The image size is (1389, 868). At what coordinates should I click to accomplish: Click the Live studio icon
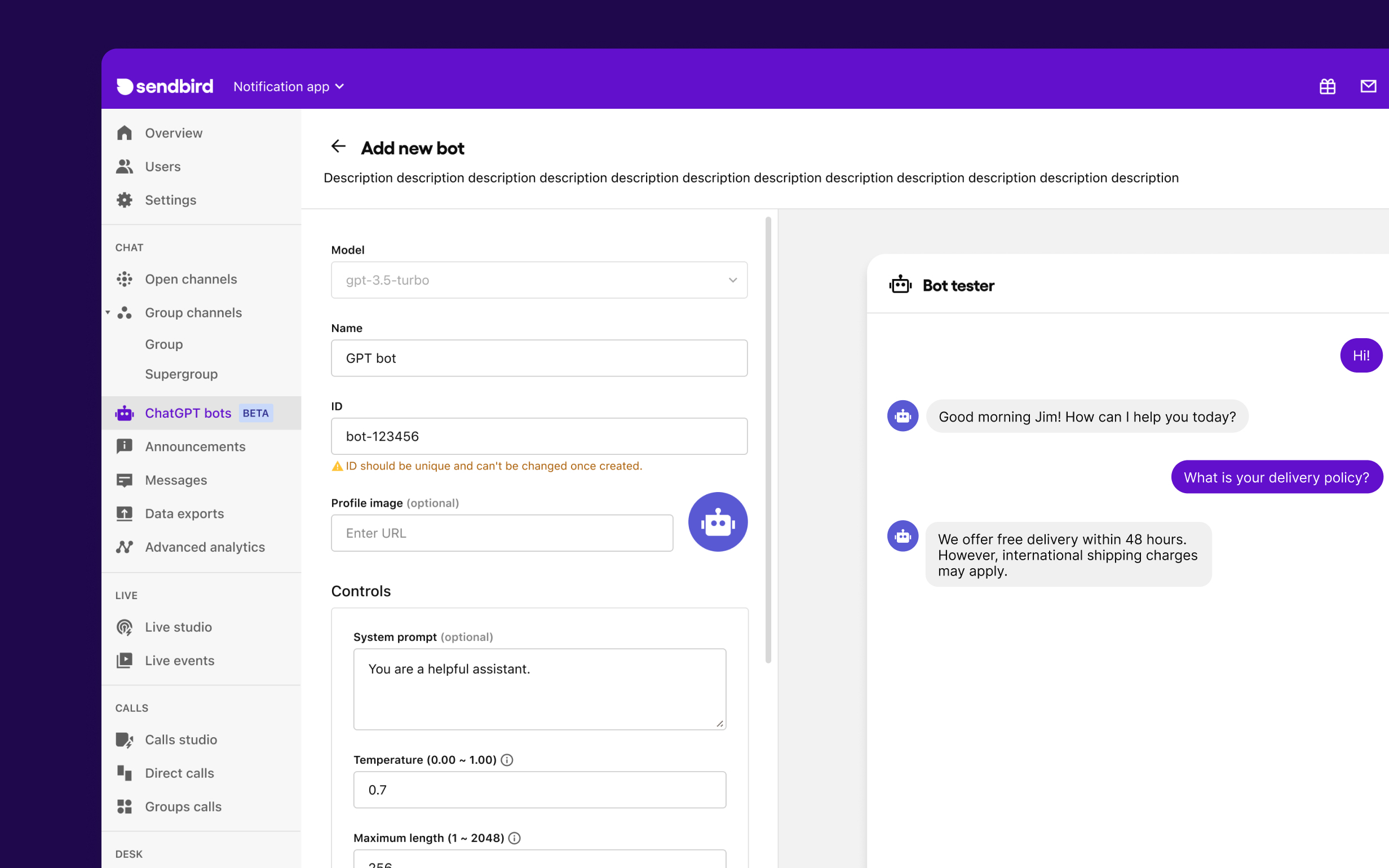click(x=125, y=627)
